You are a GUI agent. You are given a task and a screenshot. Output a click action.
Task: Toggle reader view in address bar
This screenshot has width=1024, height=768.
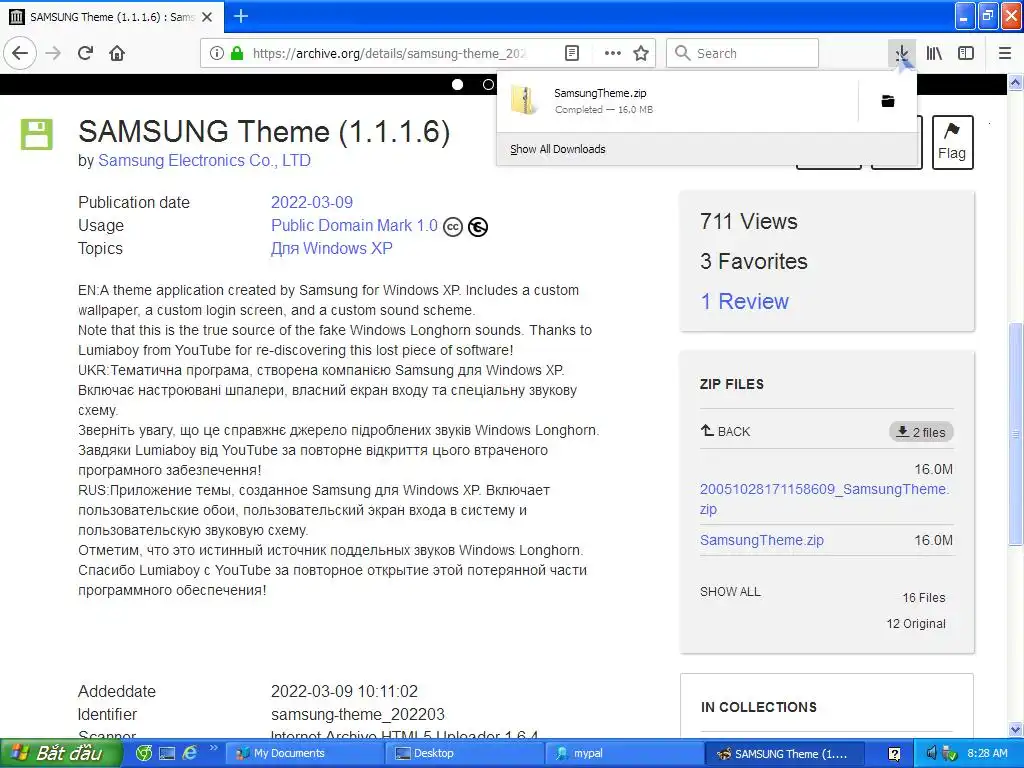pyautogui.click(x=571, y=53)
